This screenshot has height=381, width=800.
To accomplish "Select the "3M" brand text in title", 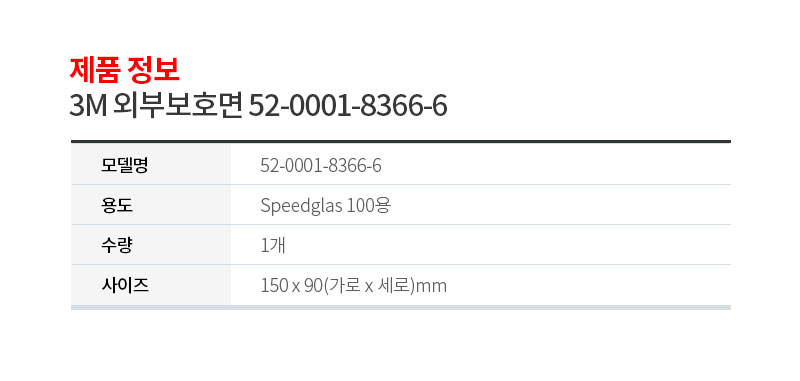I will coord(88,106).
